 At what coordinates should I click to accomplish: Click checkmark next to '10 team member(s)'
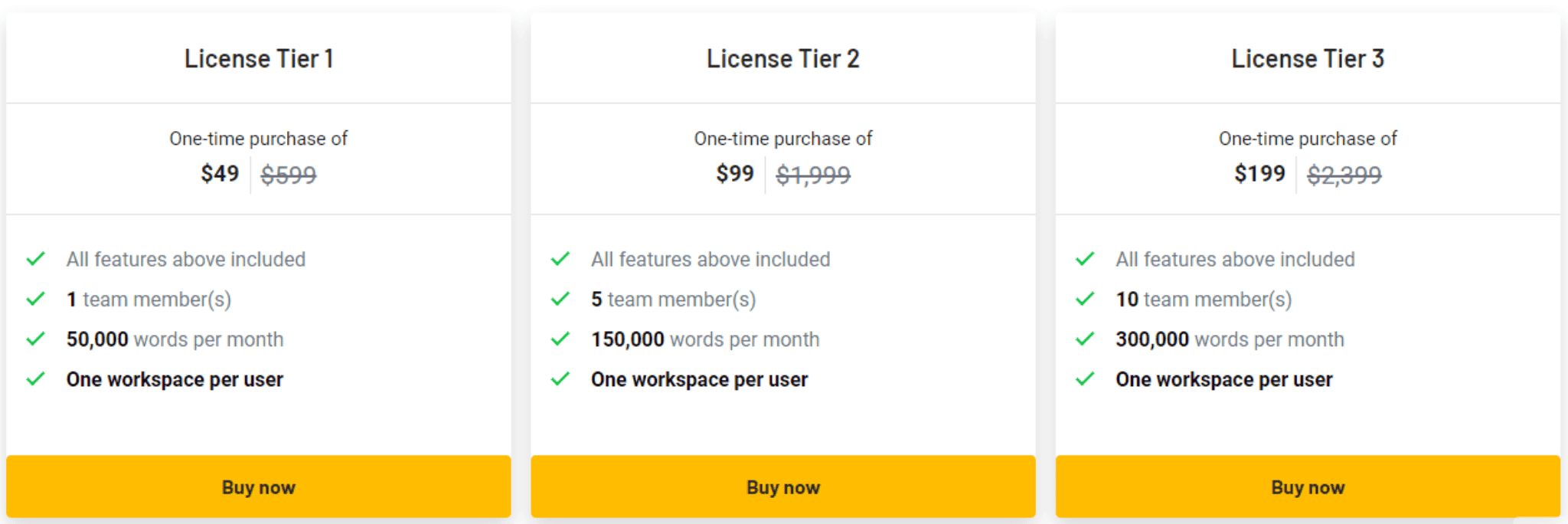1085,299
